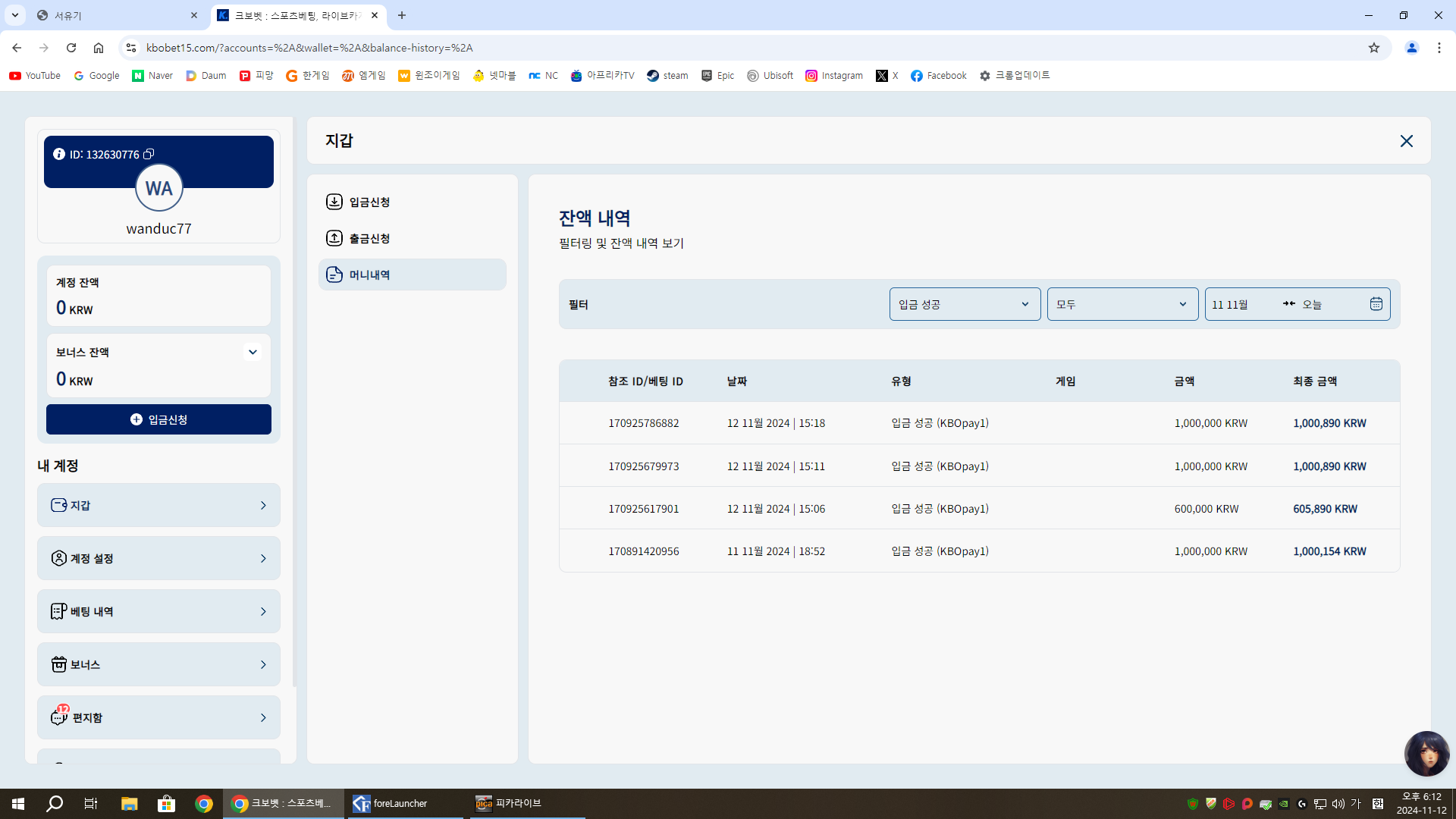Reload the page
The image size is (1456, 819).
pos(71,48)
